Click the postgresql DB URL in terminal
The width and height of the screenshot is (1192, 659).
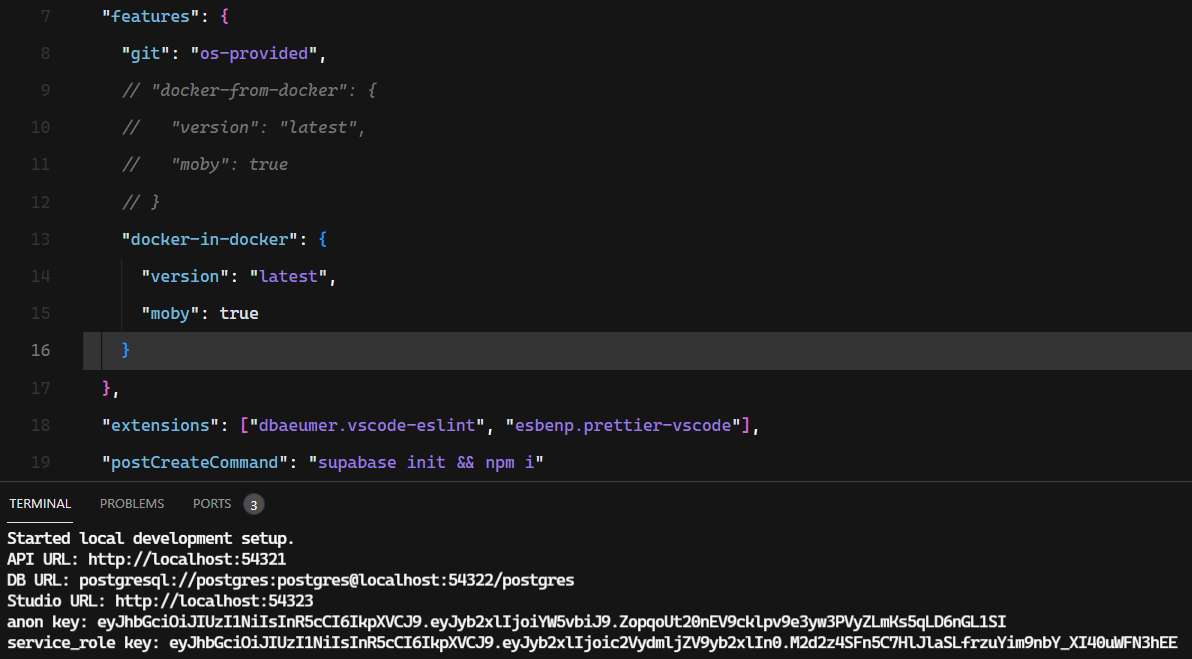point(327,581)
